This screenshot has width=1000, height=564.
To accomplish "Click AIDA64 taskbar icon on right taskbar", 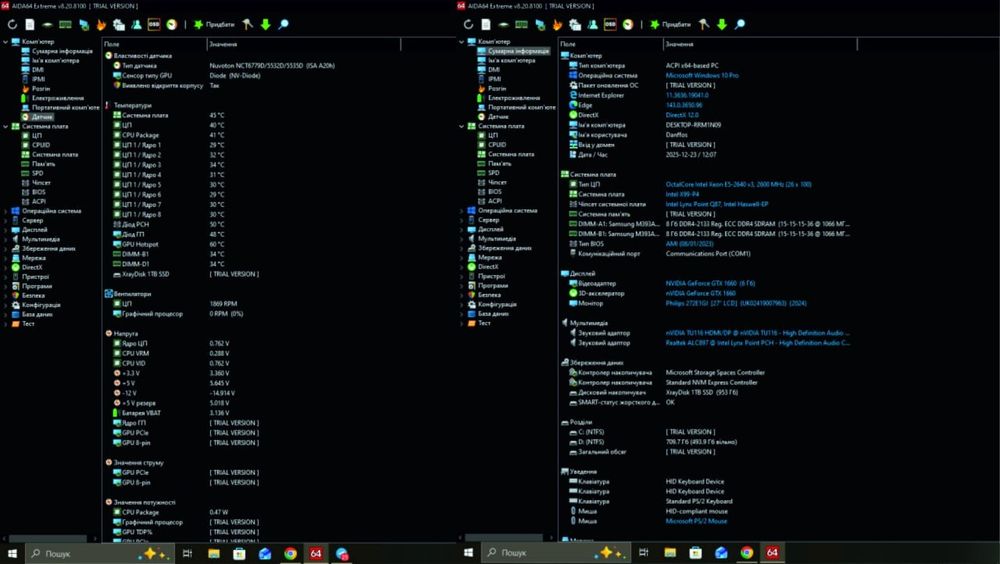I will click(772, 553).
